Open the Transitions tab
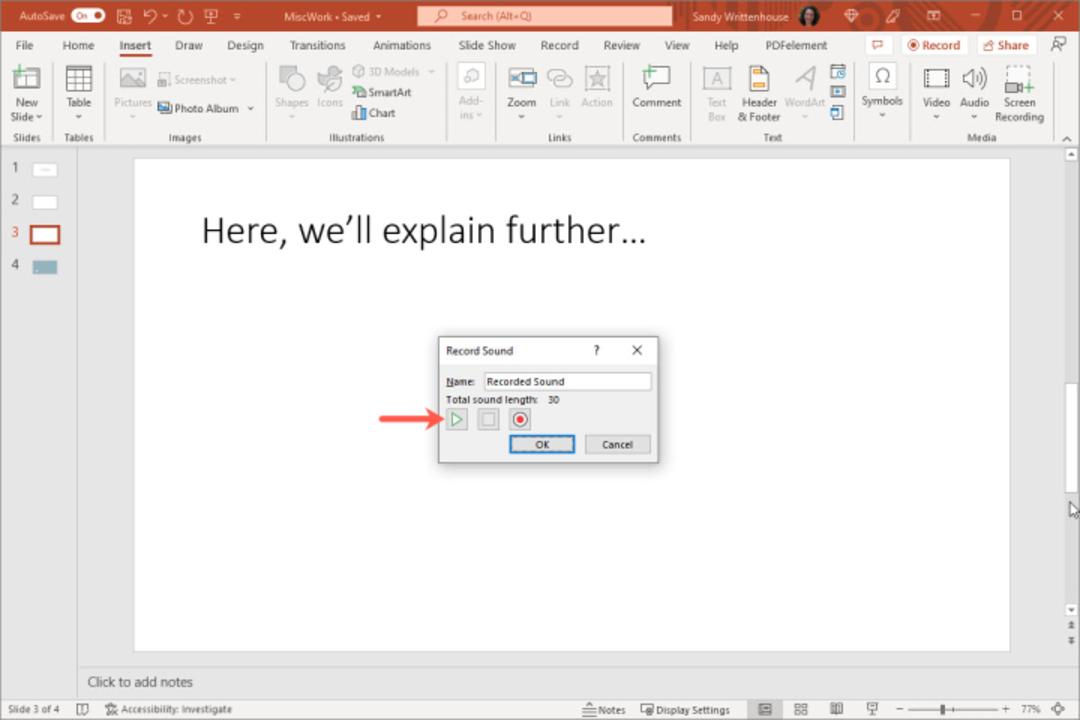Screen dimensions: 1080x720 coord(318,45)
